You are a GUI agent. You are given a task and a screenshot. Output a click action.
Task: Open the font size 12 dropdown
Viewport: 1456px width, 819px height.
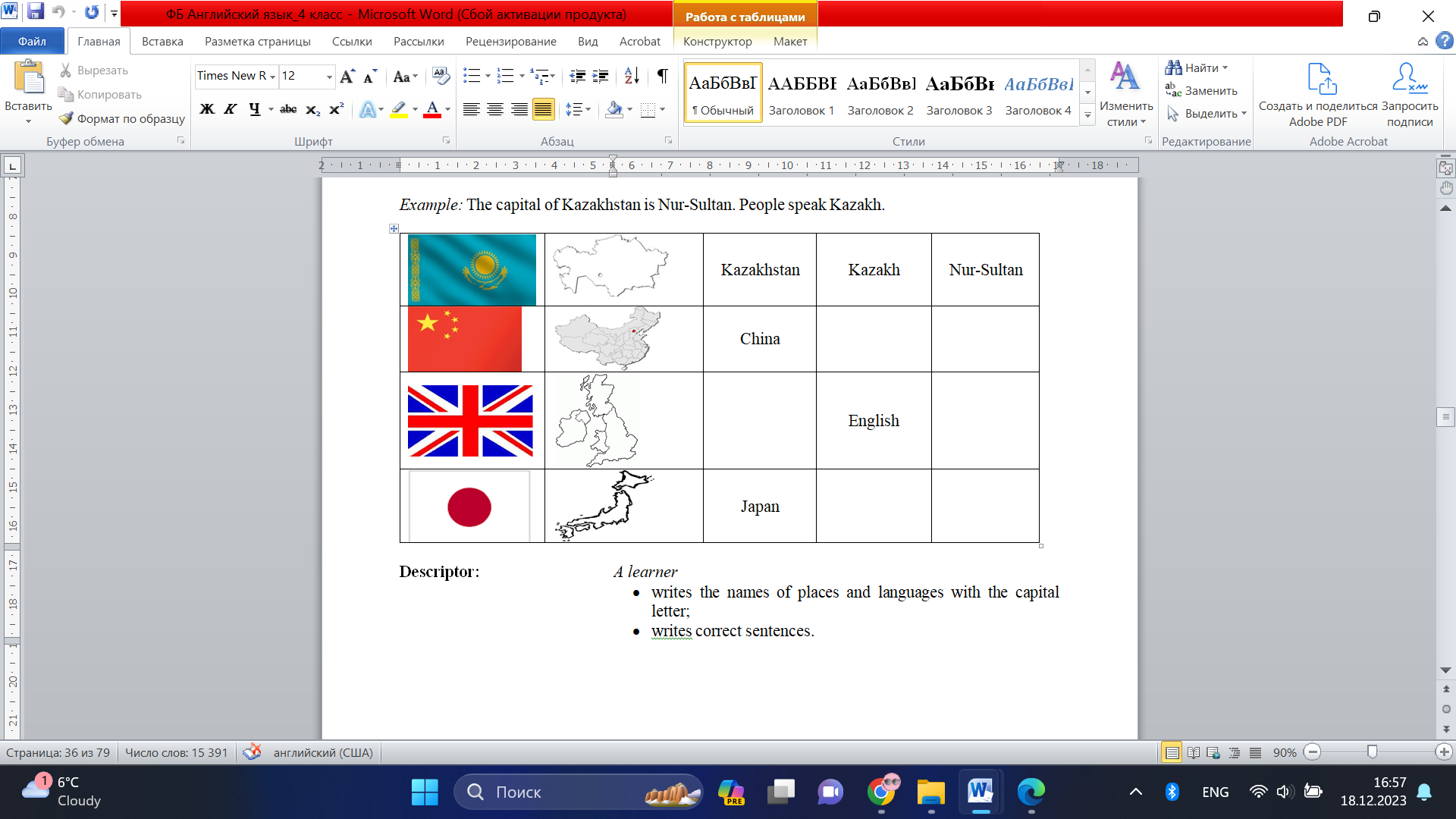point(329,77)
